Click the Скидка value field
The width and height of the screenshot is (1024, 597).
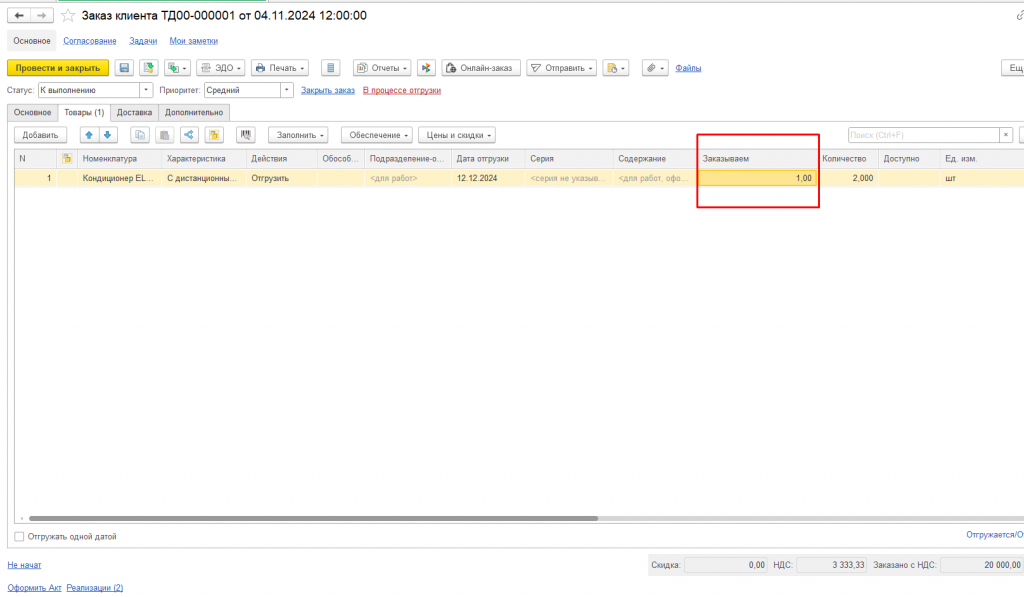pos(726,565)
